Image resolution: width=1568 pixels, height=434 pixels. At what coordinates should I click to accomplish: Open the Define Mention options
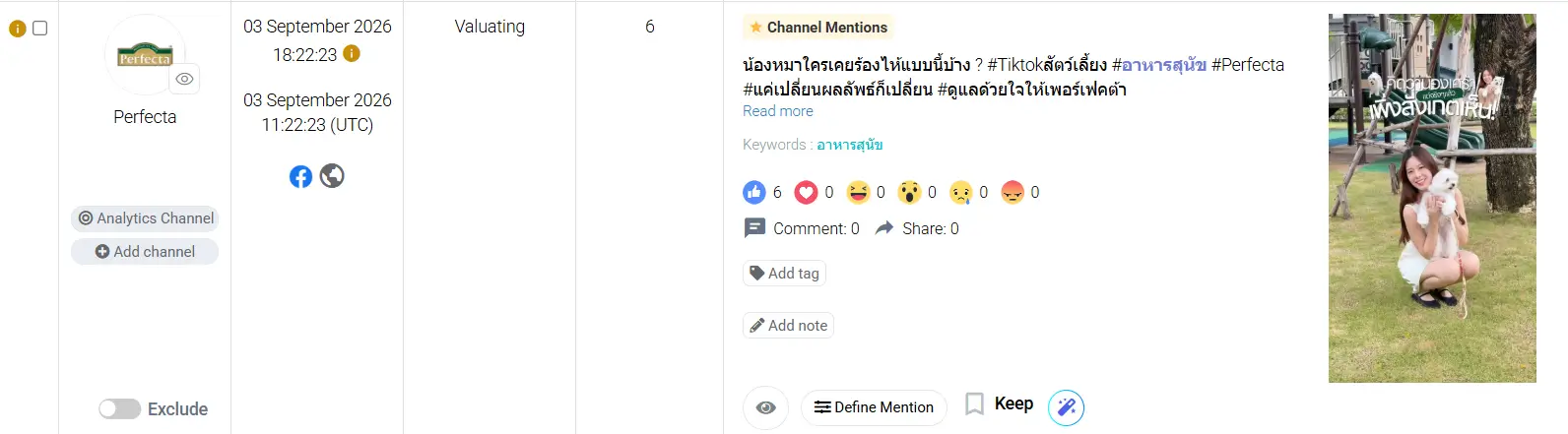874,407
